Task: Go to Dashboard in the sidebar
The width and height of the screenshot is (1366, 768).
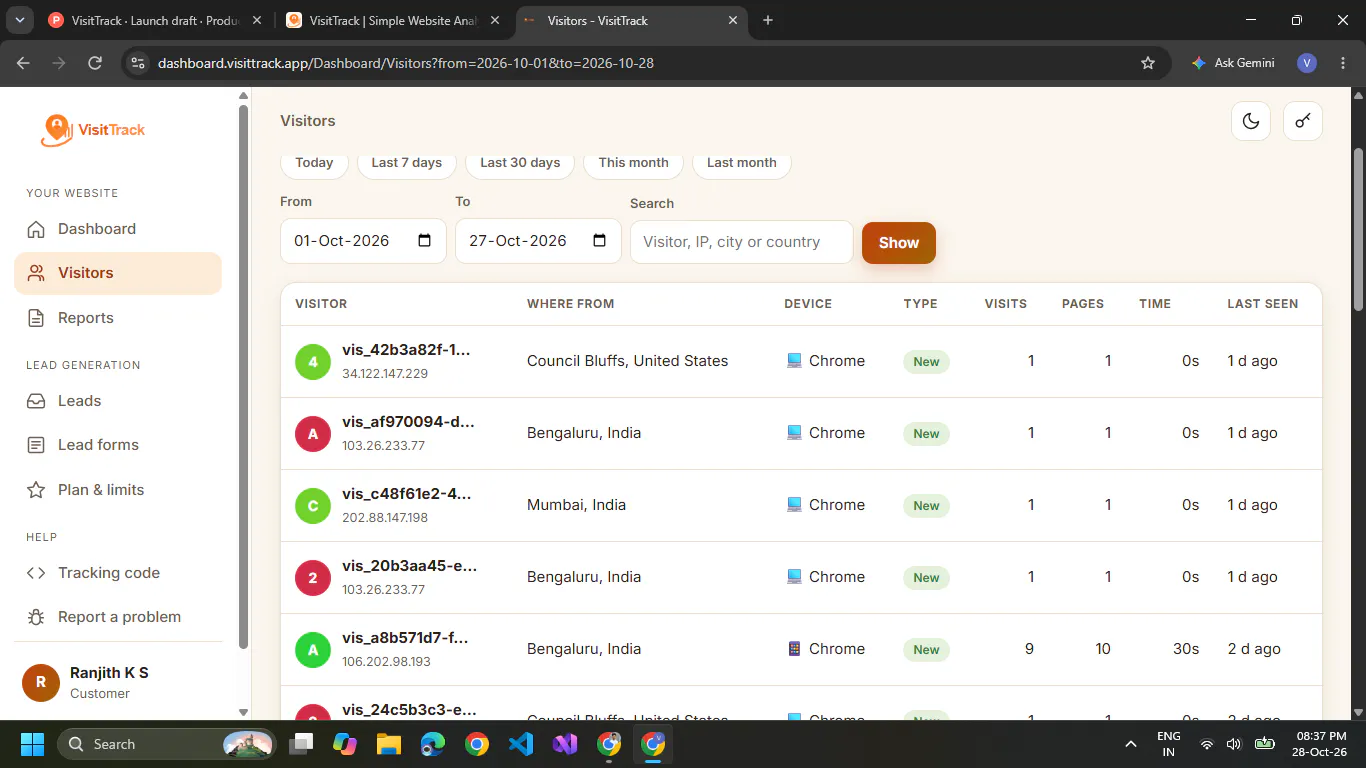Action: [x=118, y=229]
